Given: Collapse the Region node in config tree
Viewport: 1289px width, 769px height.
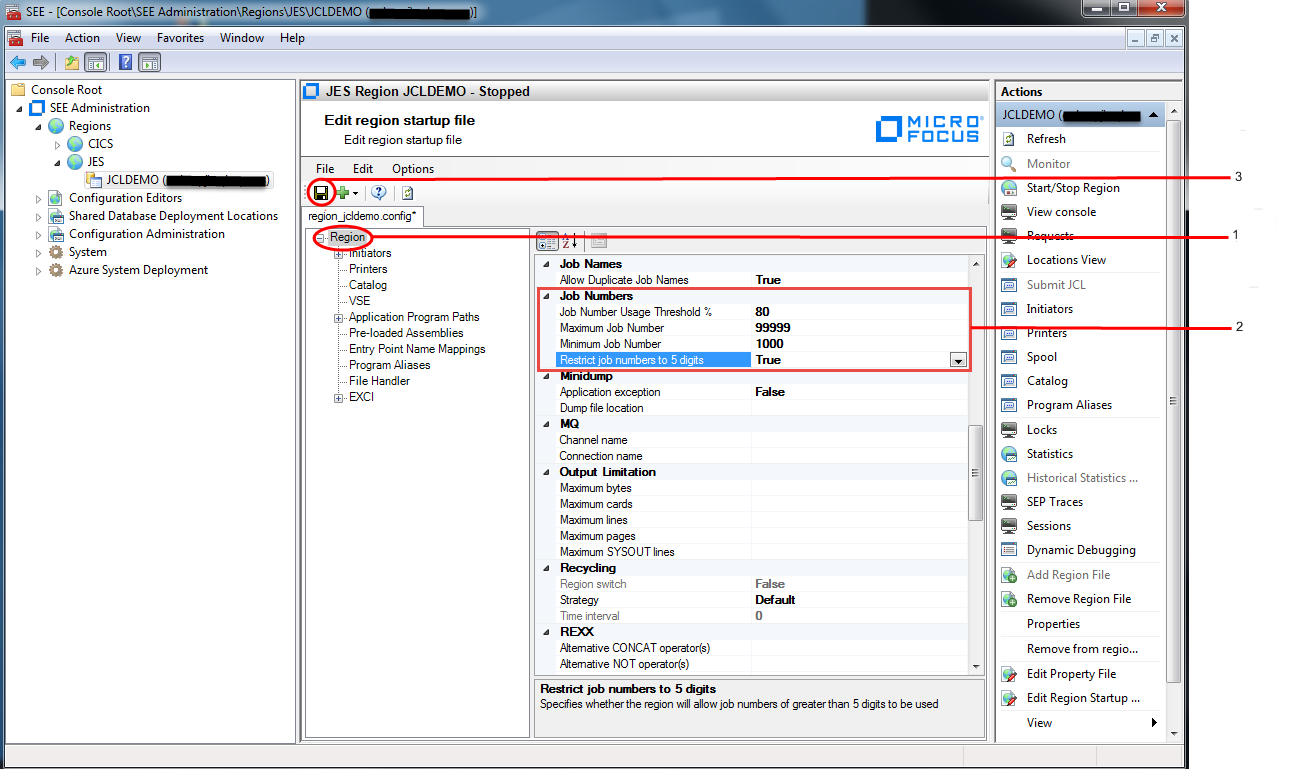Looking at the screenshot, I should pyautogui.click(x=321, y=238).
